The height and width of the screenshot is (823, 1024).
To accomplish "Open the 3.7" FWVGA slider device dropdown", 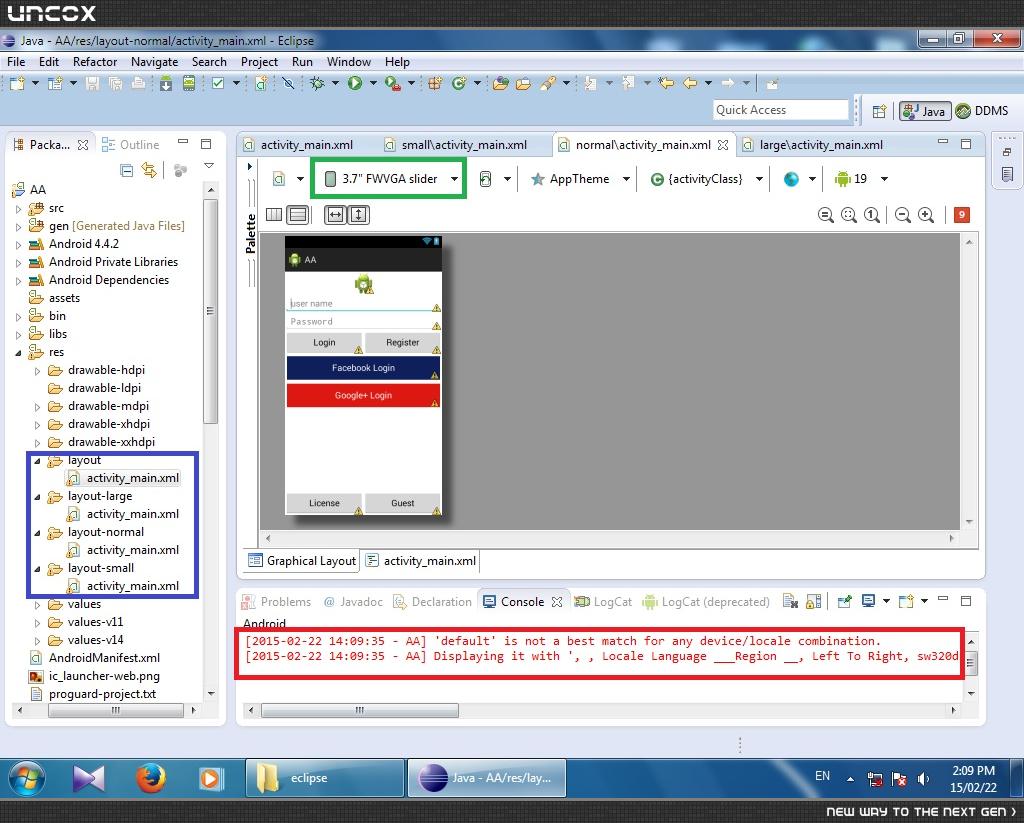I will 389,178.
